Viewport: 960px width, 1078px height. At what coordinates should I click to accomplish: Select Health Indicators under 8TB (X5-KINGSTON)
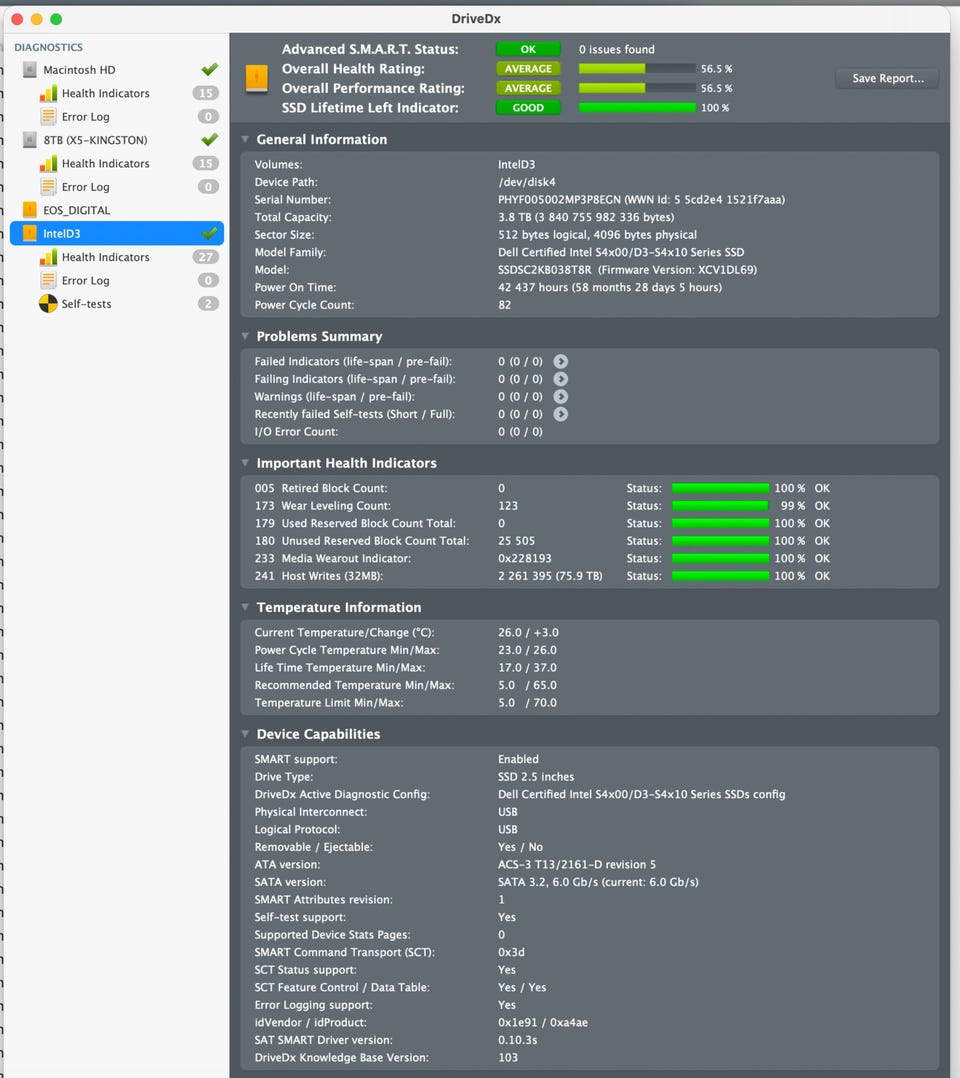coord(105,163)
